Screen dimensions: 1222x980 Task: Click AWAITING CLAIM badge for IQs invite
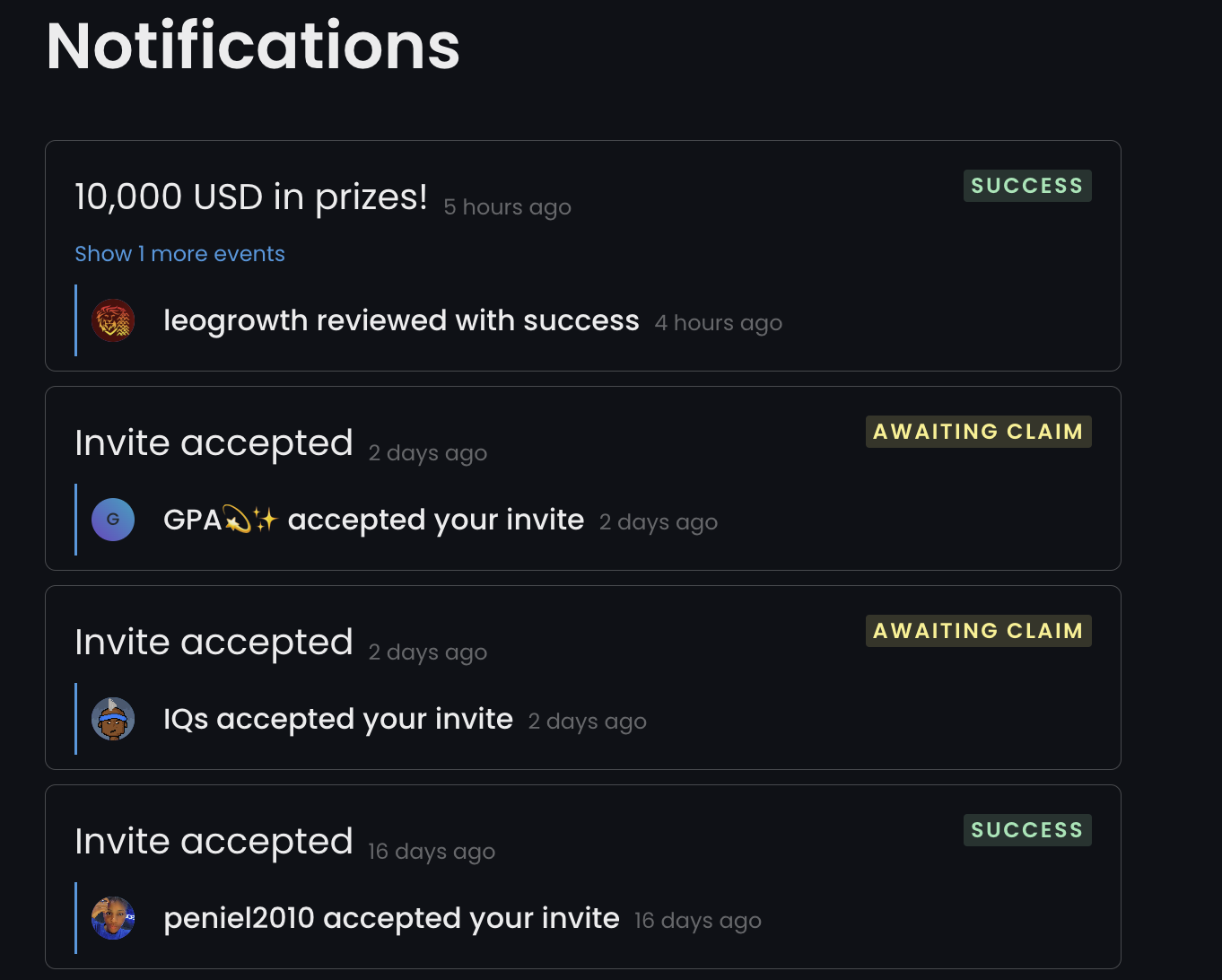point(979,631)
